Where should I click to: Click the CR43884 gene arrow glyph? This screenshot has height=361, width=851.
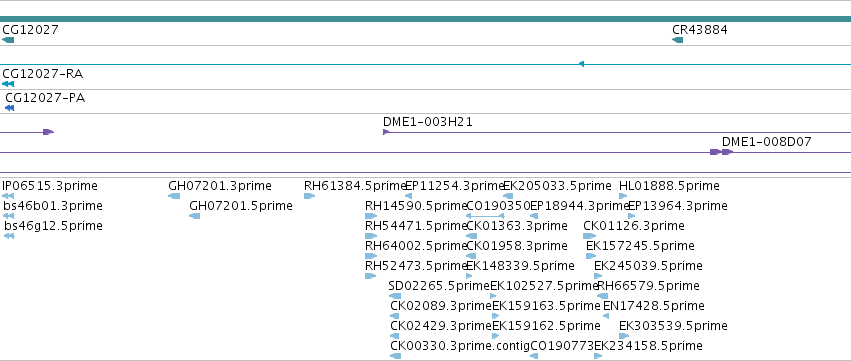tap(677, 40)
